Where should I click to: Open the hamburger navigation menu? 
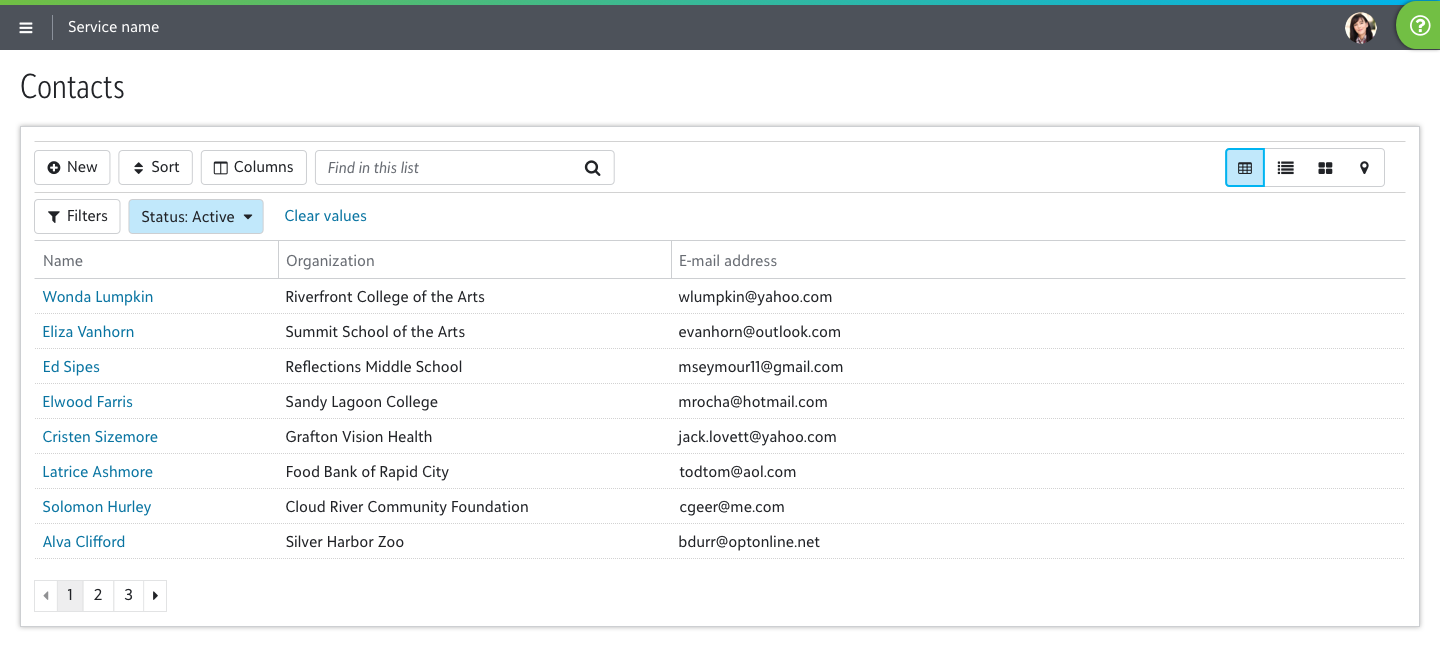pyautogui.click(x=26, y=28)
